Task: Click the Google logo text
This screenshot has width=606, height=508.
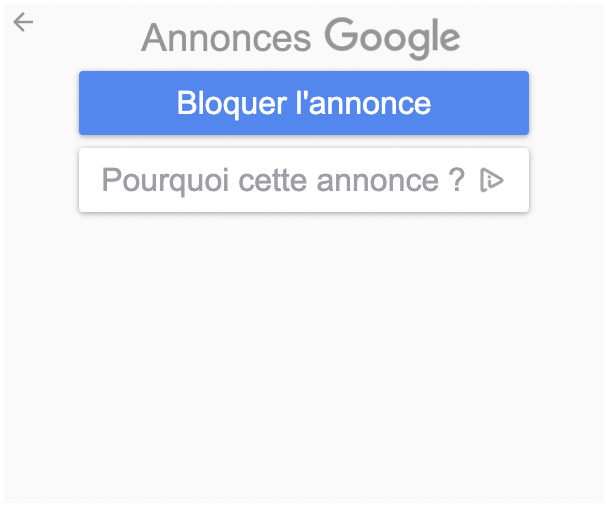Action: 392,38
